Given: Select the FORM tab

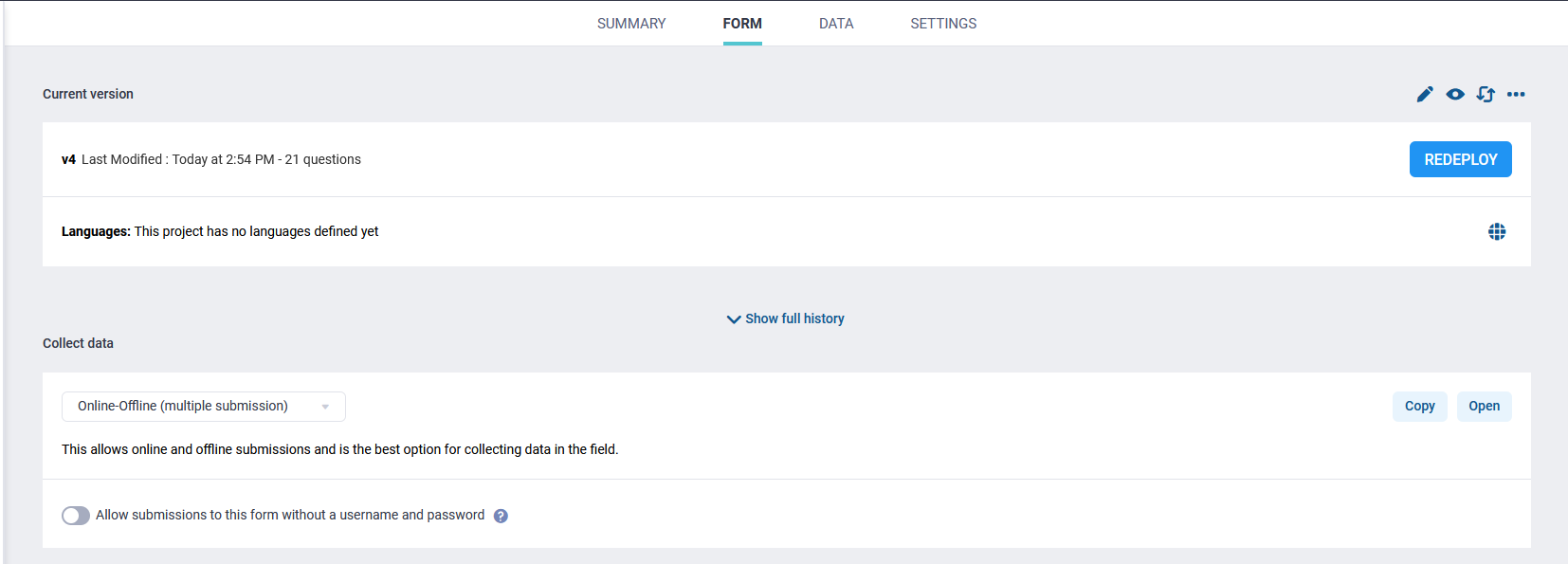Looking at the screenshot, I should pos(742,24).
